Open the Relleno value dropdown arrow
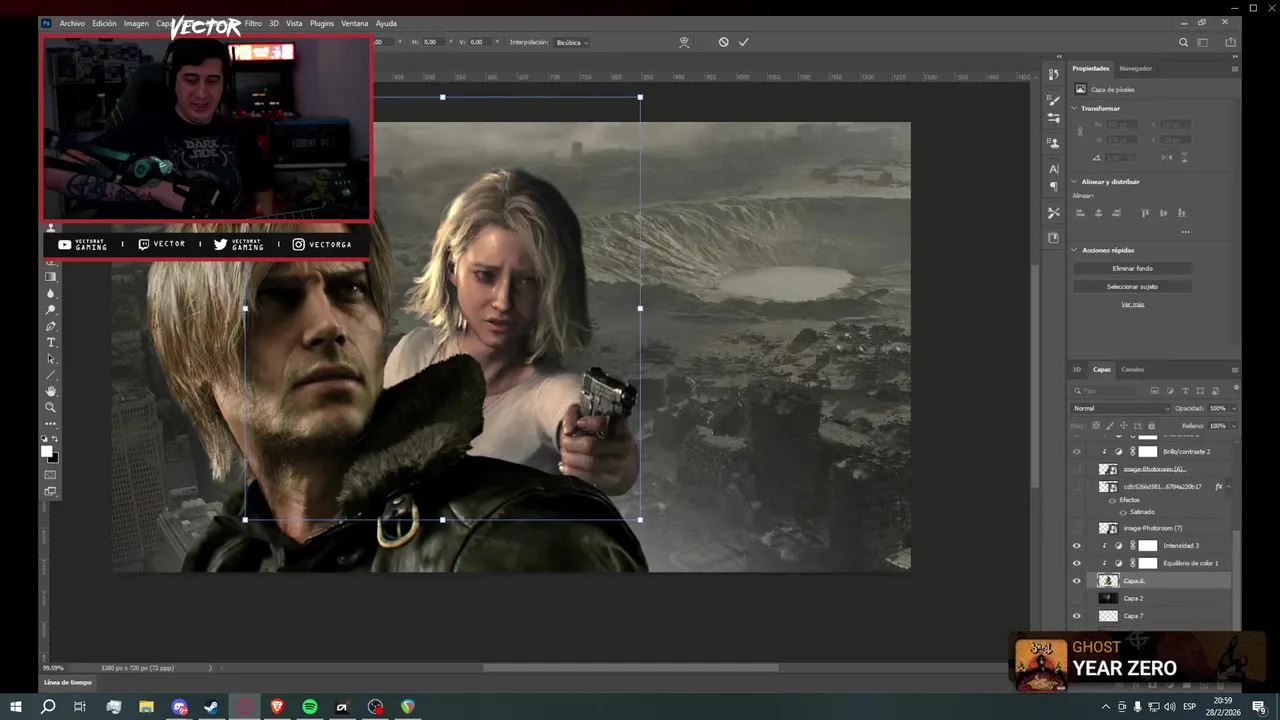Viewport: 1280px width, 720px height. coord(1233,426)
